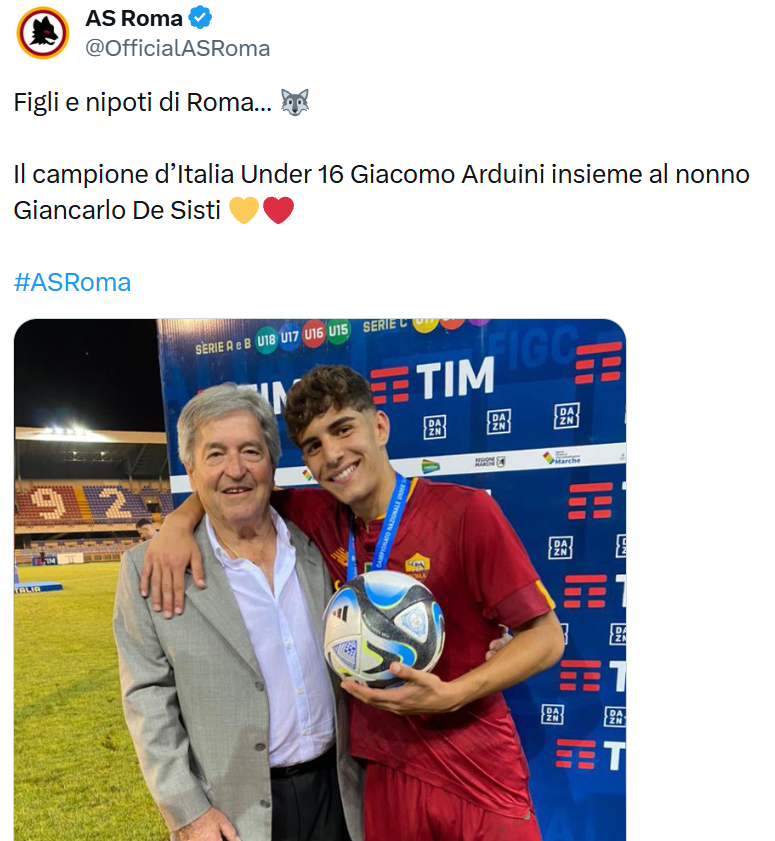Screen dimensions: 775x841
Task: Open the @OfficialASRoma handle
Action: tap(178, 48)
